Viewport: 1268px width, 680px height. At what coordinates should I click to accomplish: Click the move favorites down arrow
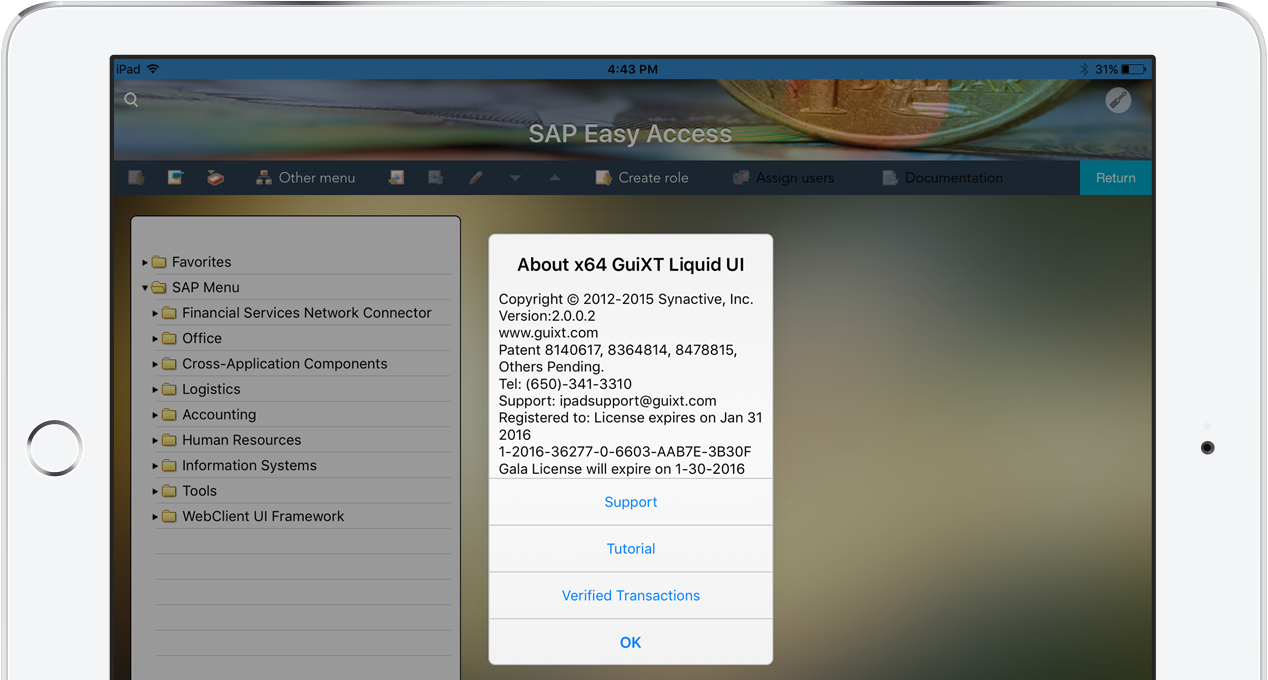click(x=515, y=178)
